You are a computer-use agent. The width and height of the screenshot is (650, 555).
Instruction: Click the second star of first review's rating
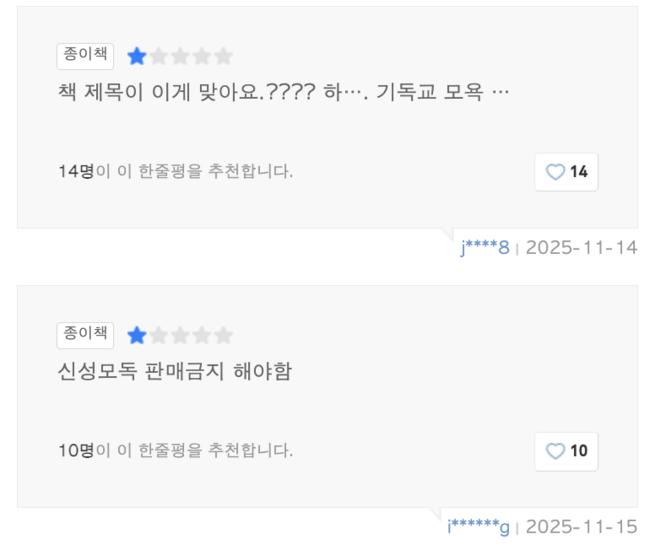click(158, 56)
